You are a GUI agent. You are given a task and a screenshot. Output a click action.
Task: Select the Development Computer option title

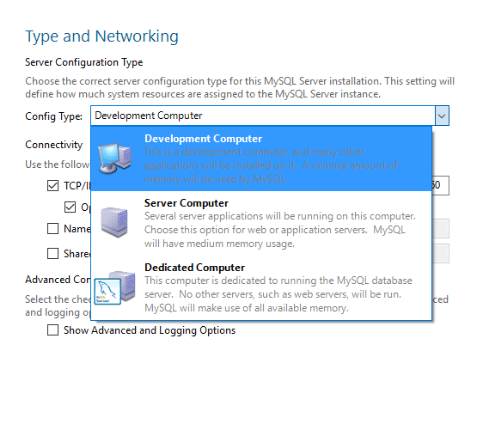[x=203, y=139]
